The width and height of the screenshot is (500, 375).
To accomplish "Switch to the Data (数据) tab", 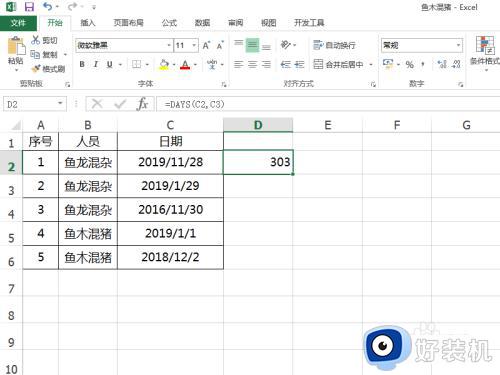I will pyautogui.click(x=202, y=23).
